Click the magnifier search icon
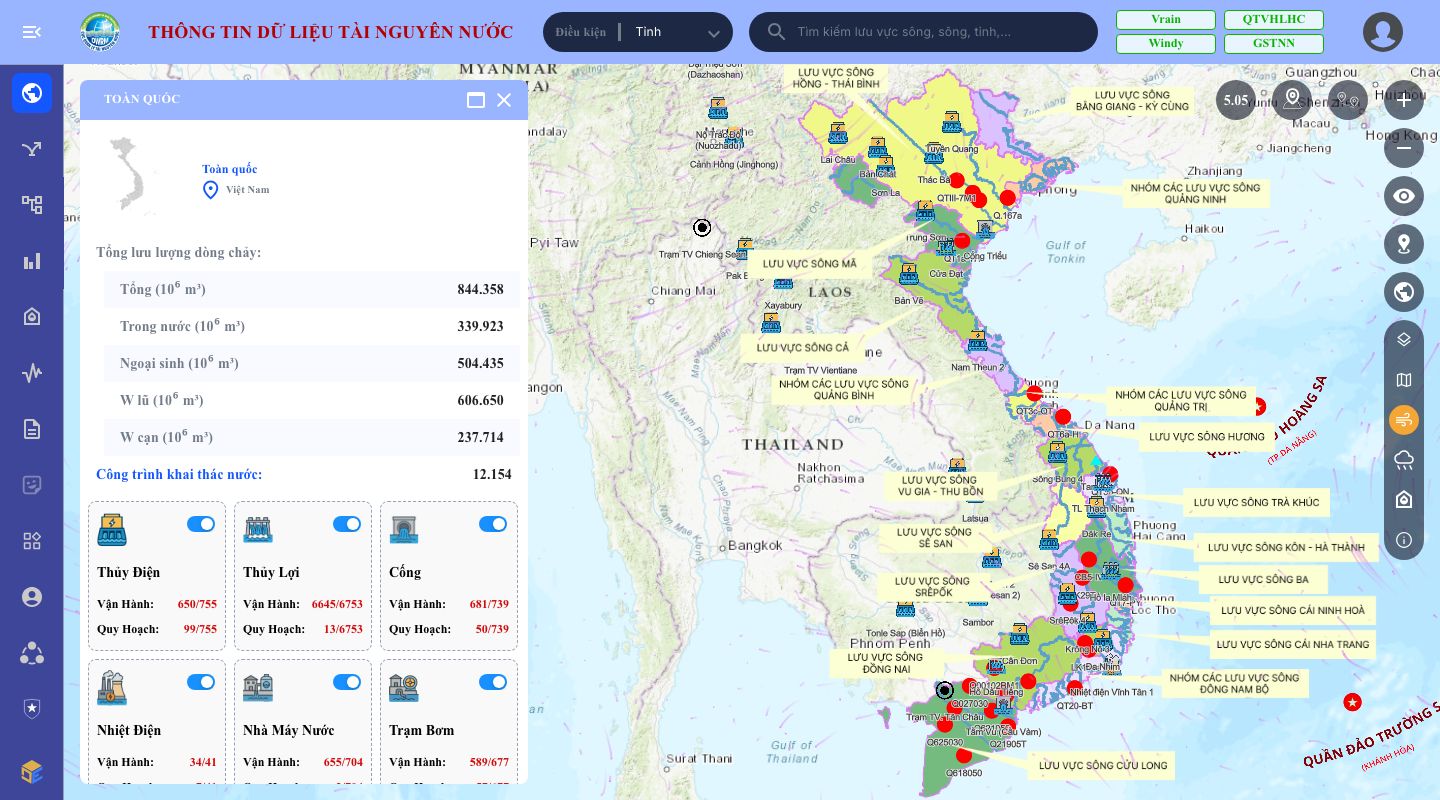The image size is (1440, 800). coord(776,32)
